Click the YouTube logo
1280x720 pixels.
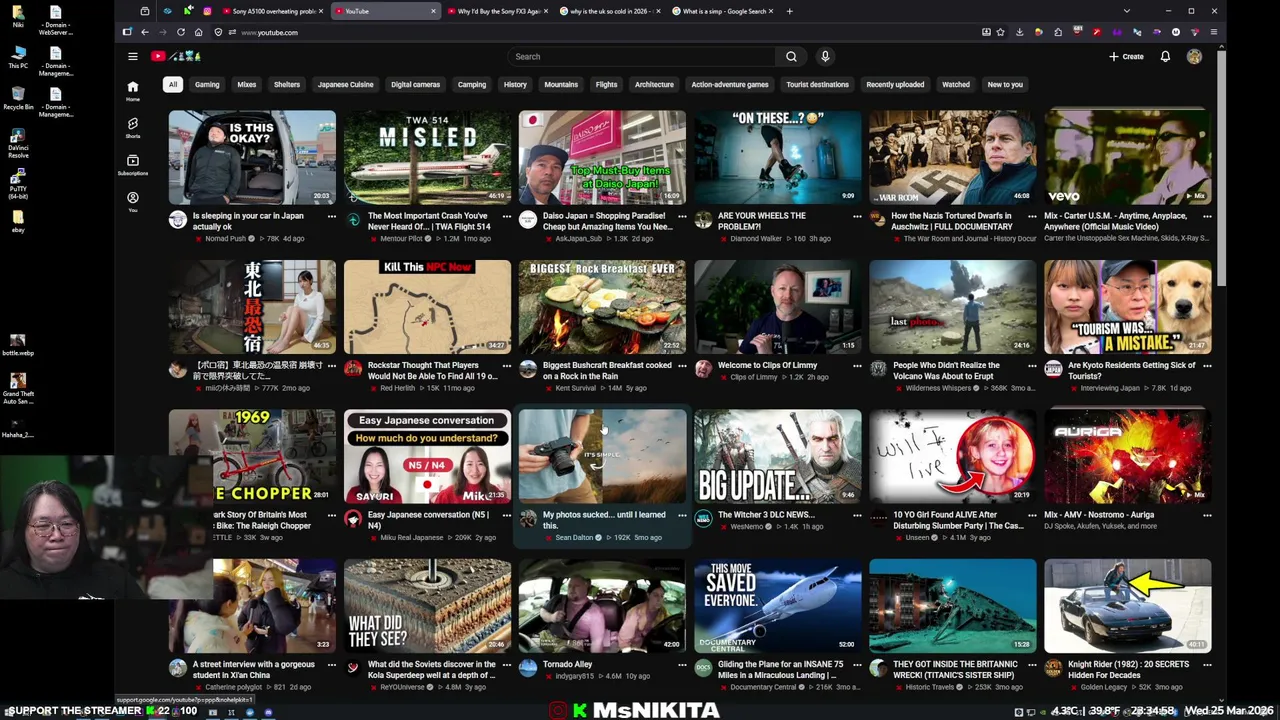pyautogui.click(x=176, y=56)
